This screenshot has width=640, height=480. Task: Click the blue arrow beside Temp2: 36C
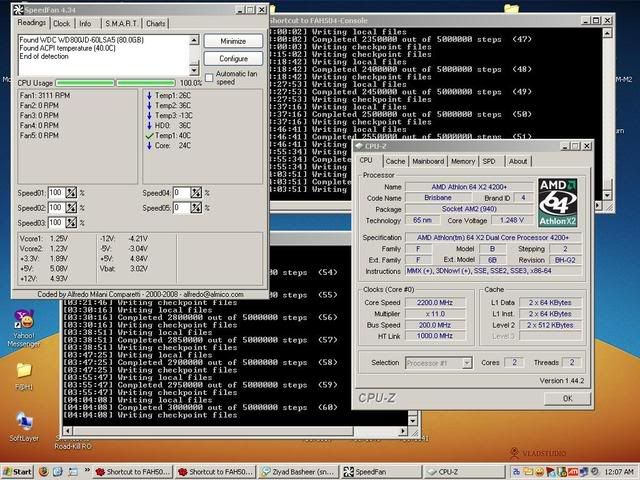tap(149, 105)
